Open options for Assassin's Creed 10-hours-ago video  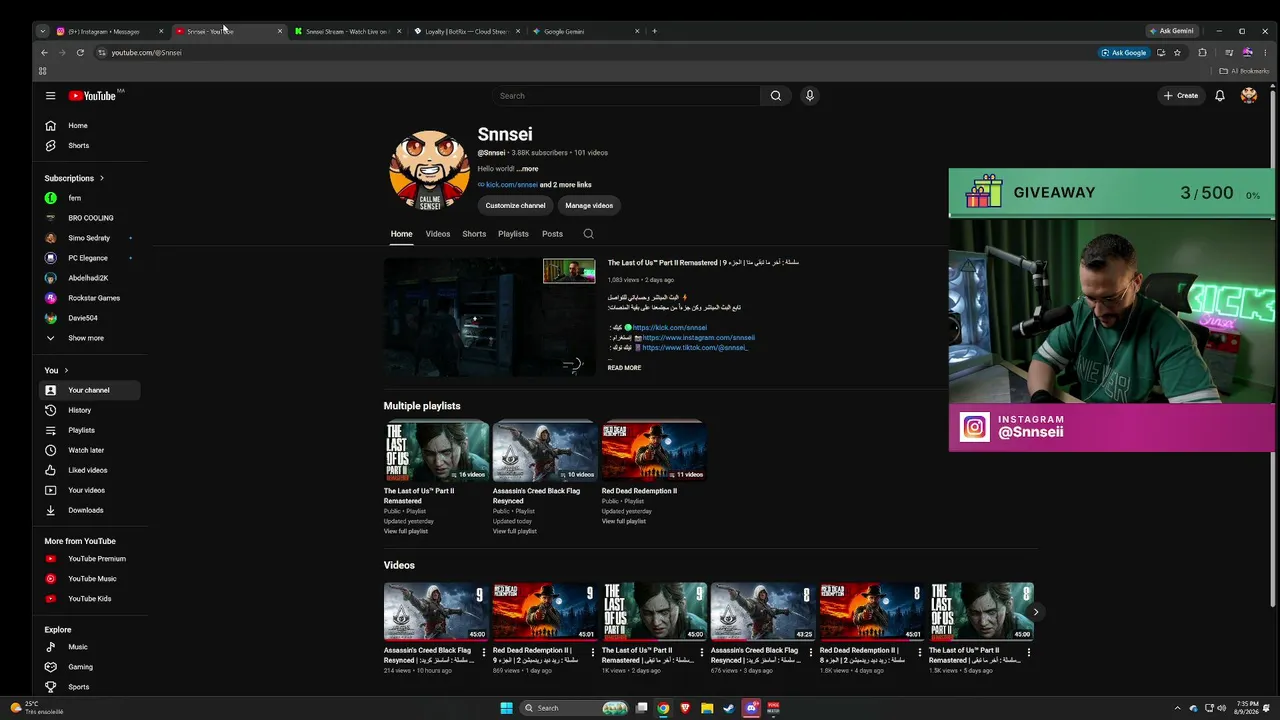484,652
